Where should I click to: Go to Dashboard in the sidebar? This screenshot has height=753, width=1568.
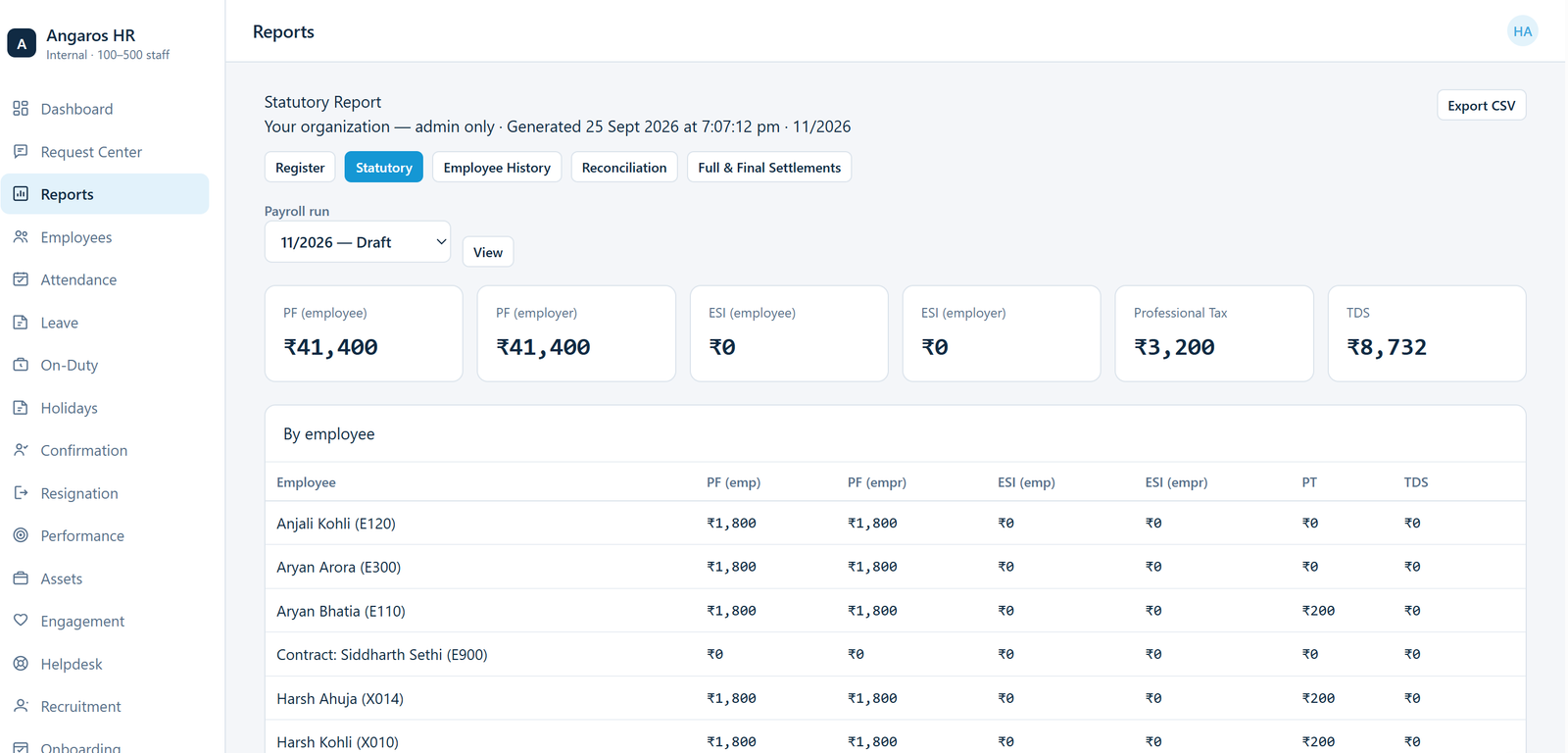click(105, 109)
